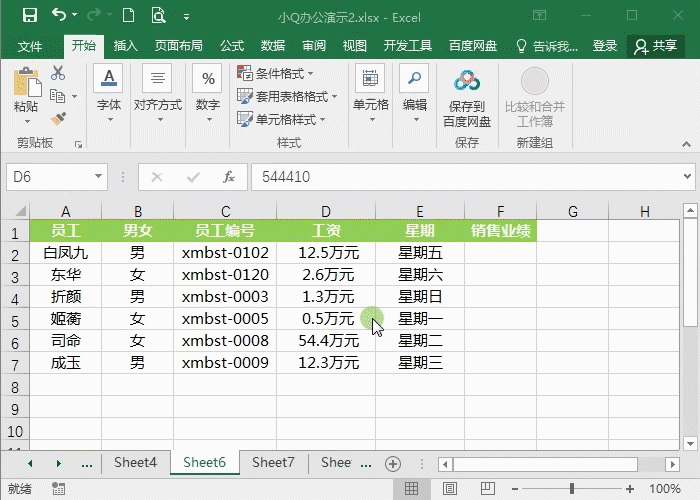Switch to the 审阅 tab

click(x=314, y=46)
